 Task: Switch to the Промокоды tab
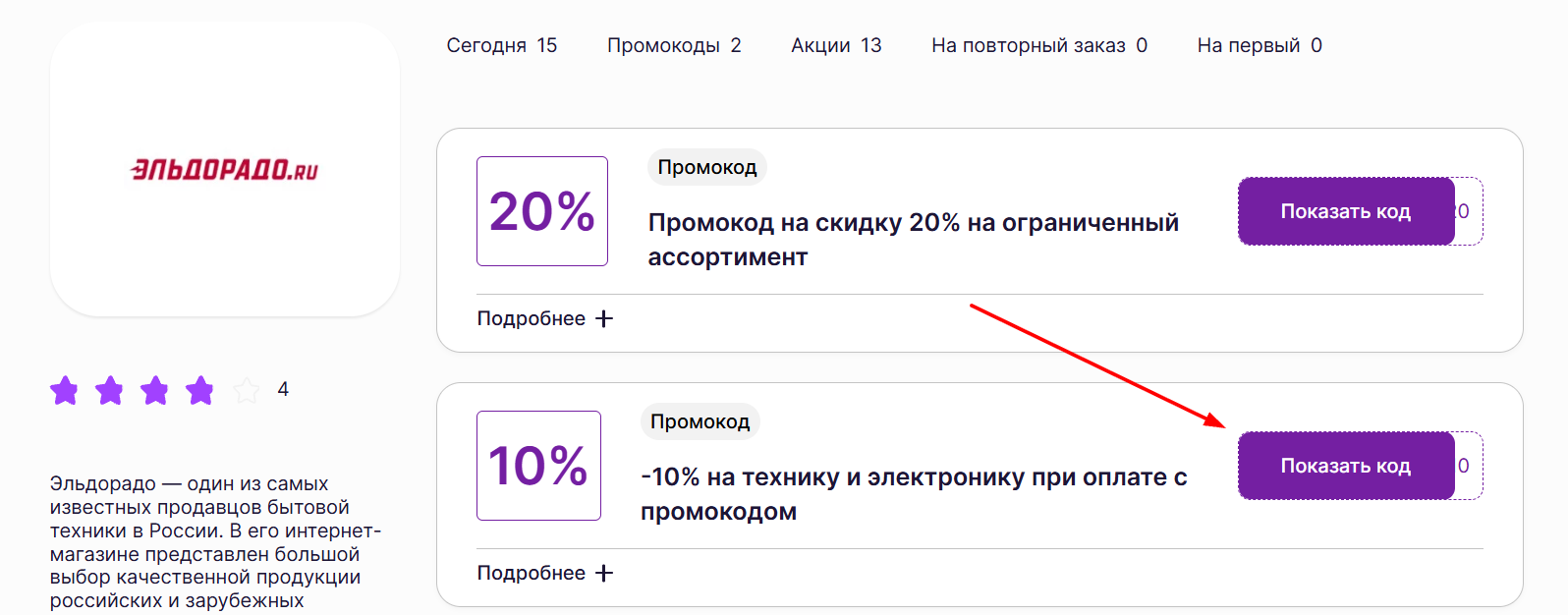click(x=675, y=44)
